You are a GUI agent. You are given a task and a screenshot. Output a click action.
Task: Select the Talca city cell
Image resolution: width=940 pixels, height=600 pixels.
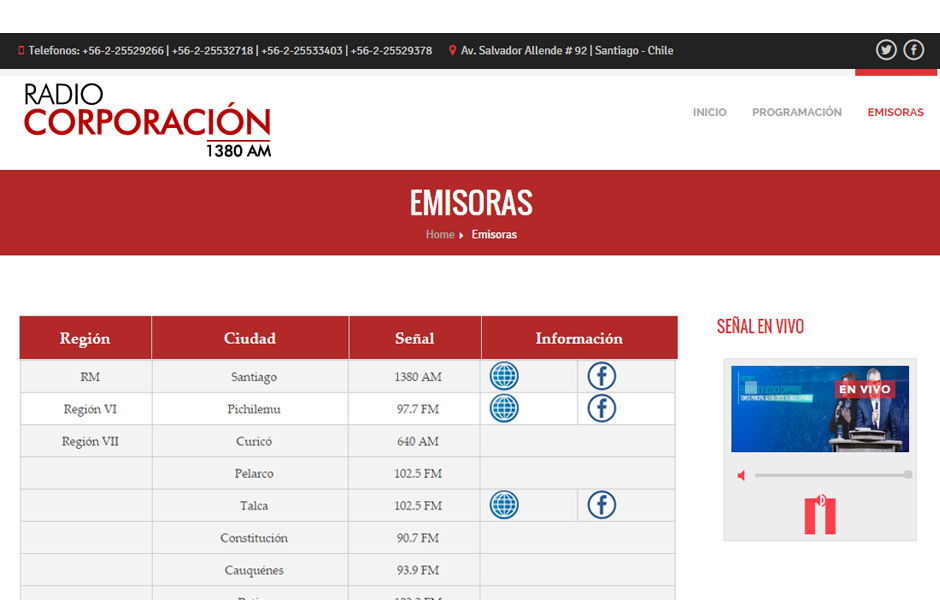pos(250,505)
